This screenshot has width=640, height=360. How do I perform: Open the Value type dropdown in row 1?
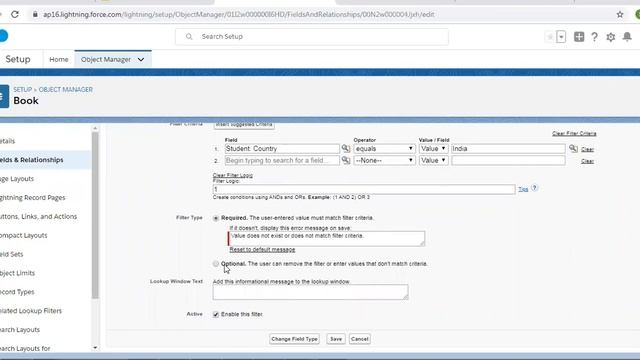pos(433,149)
